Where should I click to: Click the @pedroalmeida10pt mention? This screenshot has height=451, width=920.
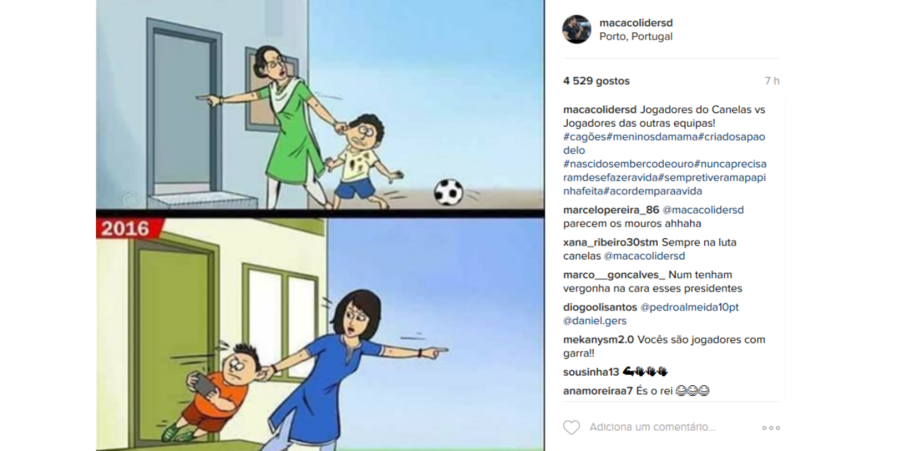689,307
